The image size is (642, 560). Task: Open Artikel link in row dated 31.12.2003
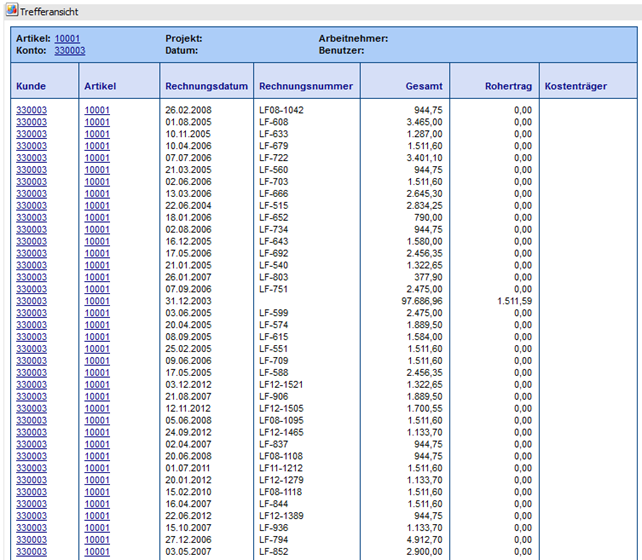[97, 301]
